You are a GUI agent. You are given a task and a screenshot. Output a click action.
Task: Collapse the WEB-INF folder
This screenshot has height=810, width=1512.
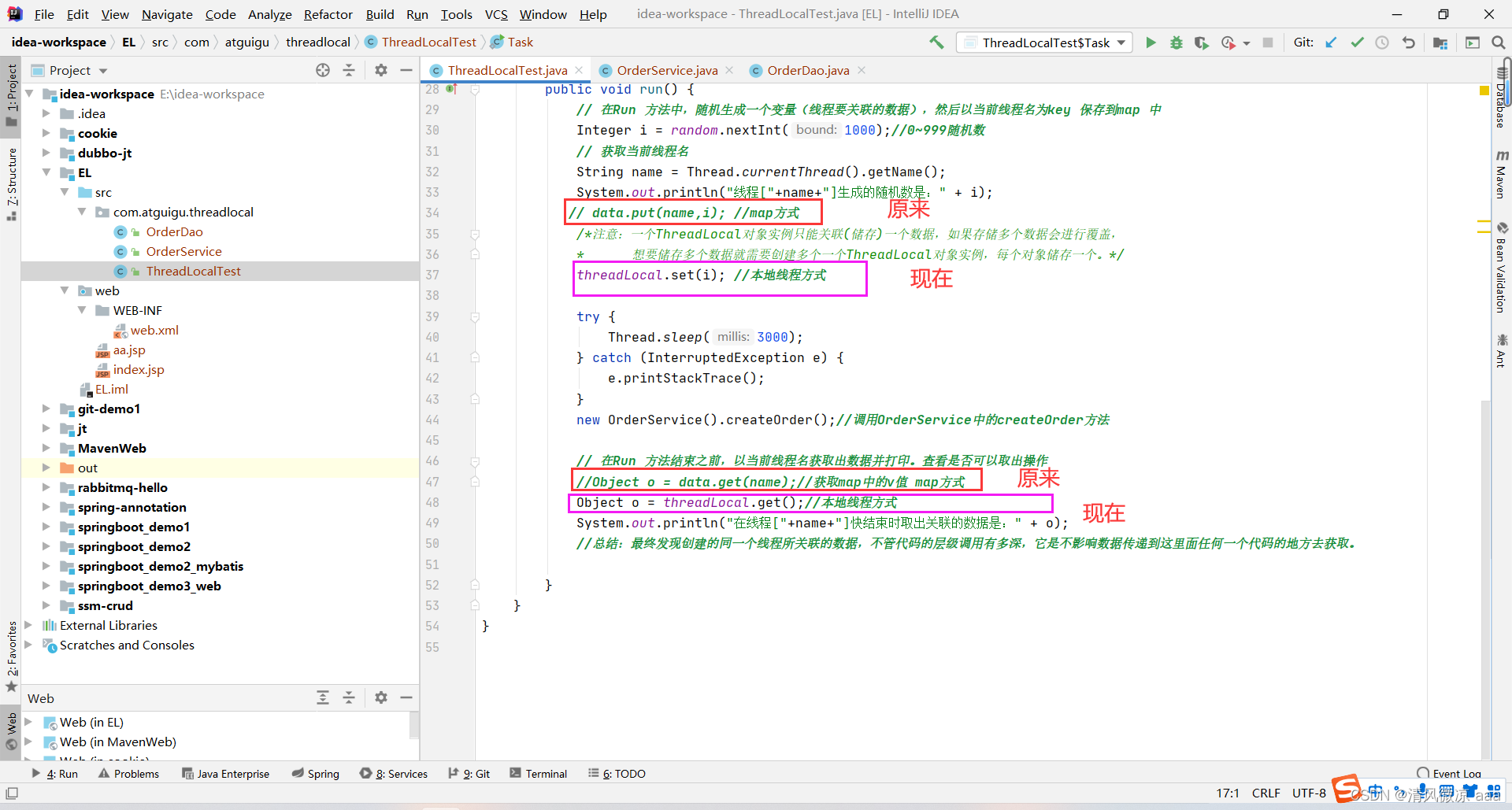[x=82, y=310]
